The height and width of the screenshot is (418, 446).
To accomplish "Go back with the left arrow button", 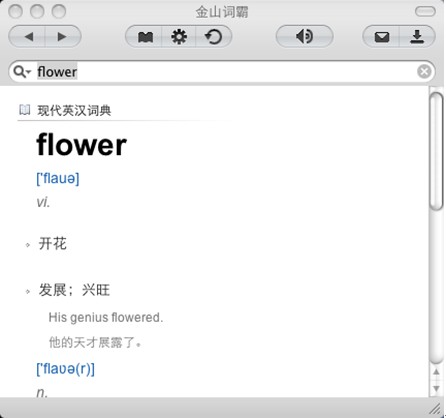I will pos(27,37).
